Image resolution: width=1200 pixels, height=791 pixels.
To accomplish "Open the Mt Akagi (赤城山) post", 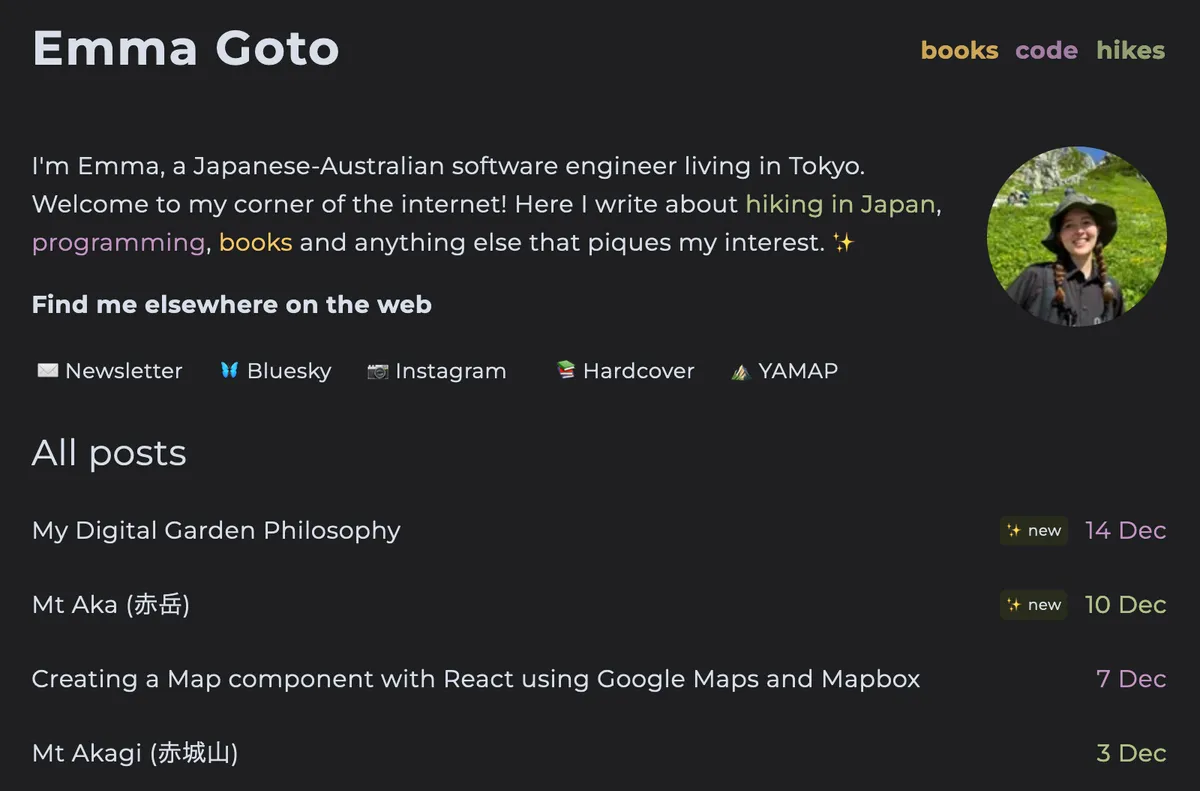I will point(135,753).
